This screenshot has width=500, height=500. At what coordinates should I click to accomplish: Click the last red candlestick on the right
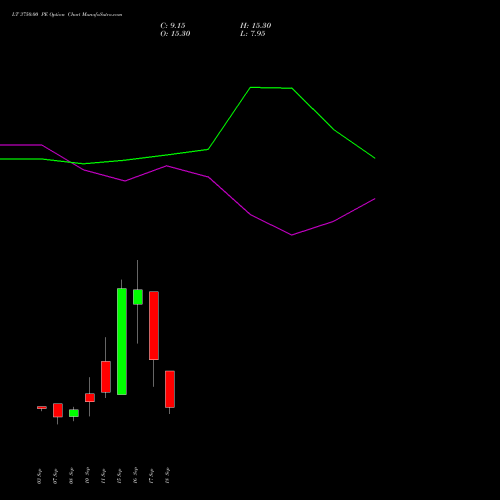pyautogui.click(x=170, y=389)
